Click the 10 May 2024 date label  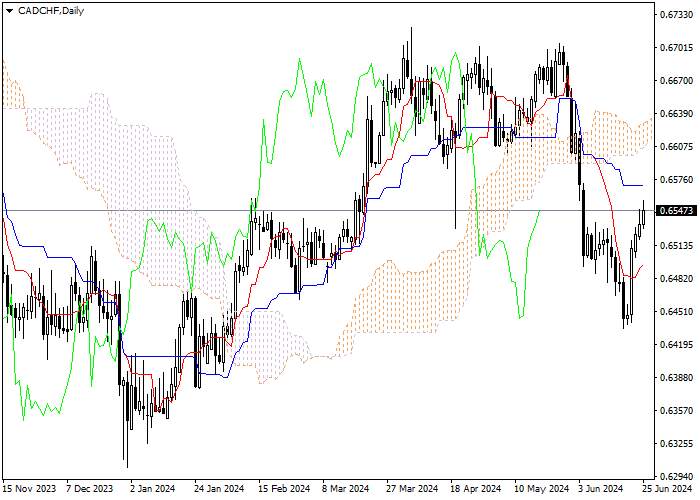(542, 489)
